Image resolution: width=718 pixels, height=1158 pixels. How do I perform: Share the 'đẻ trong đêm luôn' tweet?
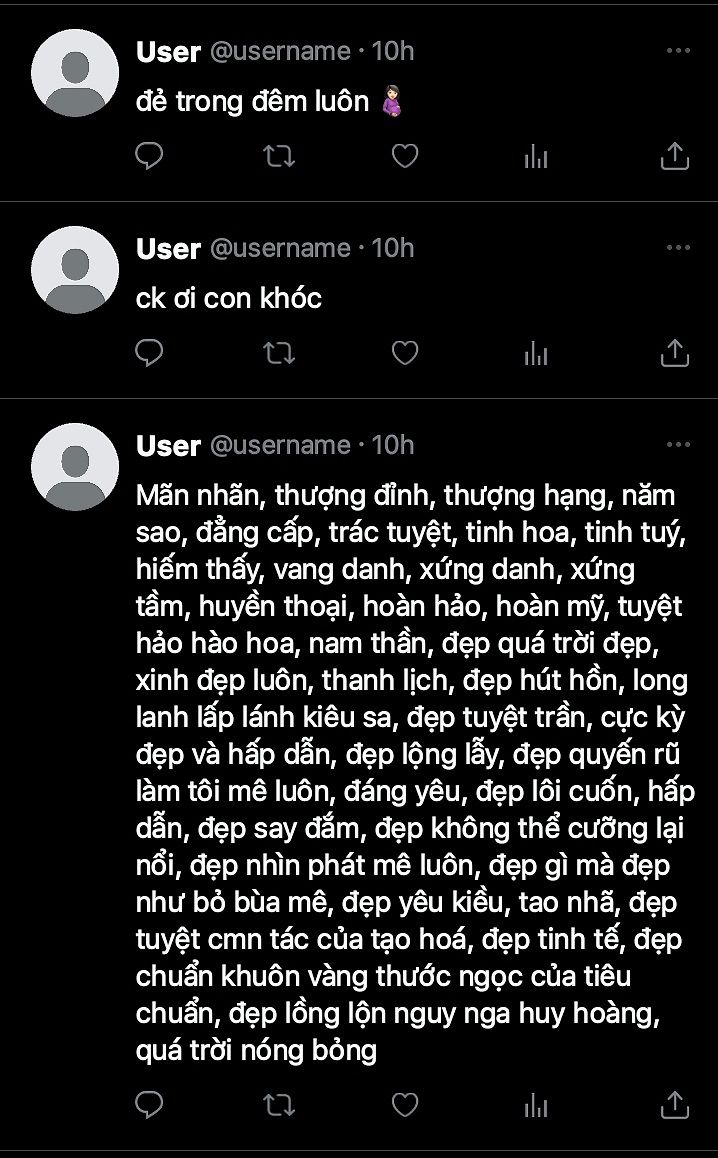pos(674,156)
